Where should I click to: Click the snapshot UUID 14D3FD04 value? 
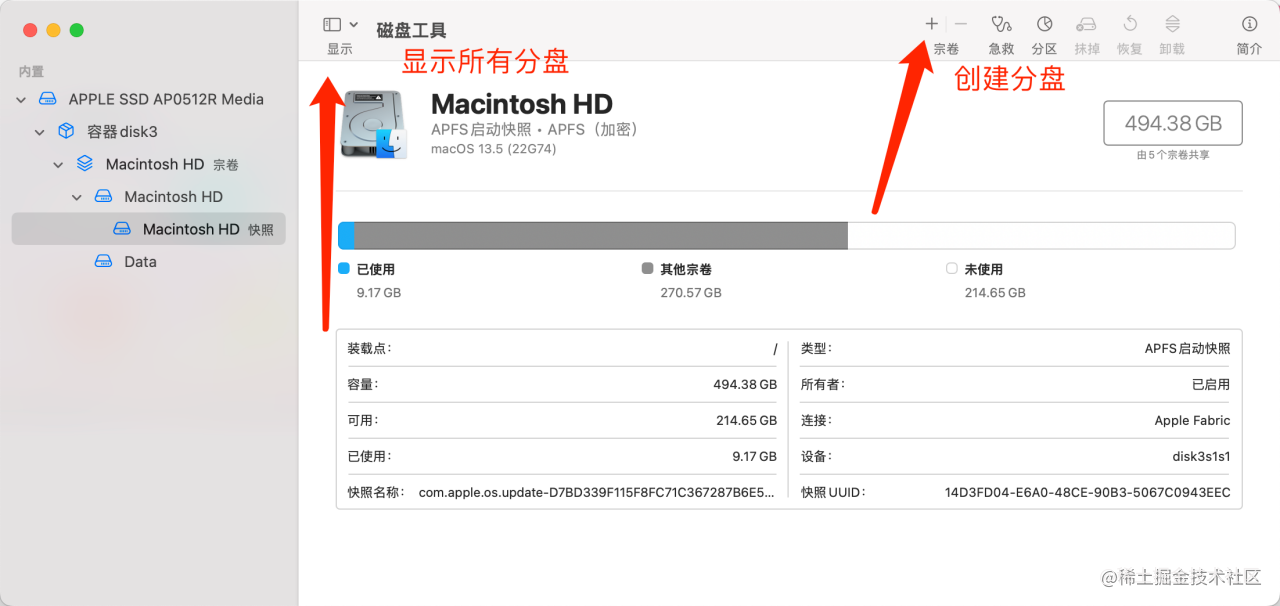[1087, 492]
